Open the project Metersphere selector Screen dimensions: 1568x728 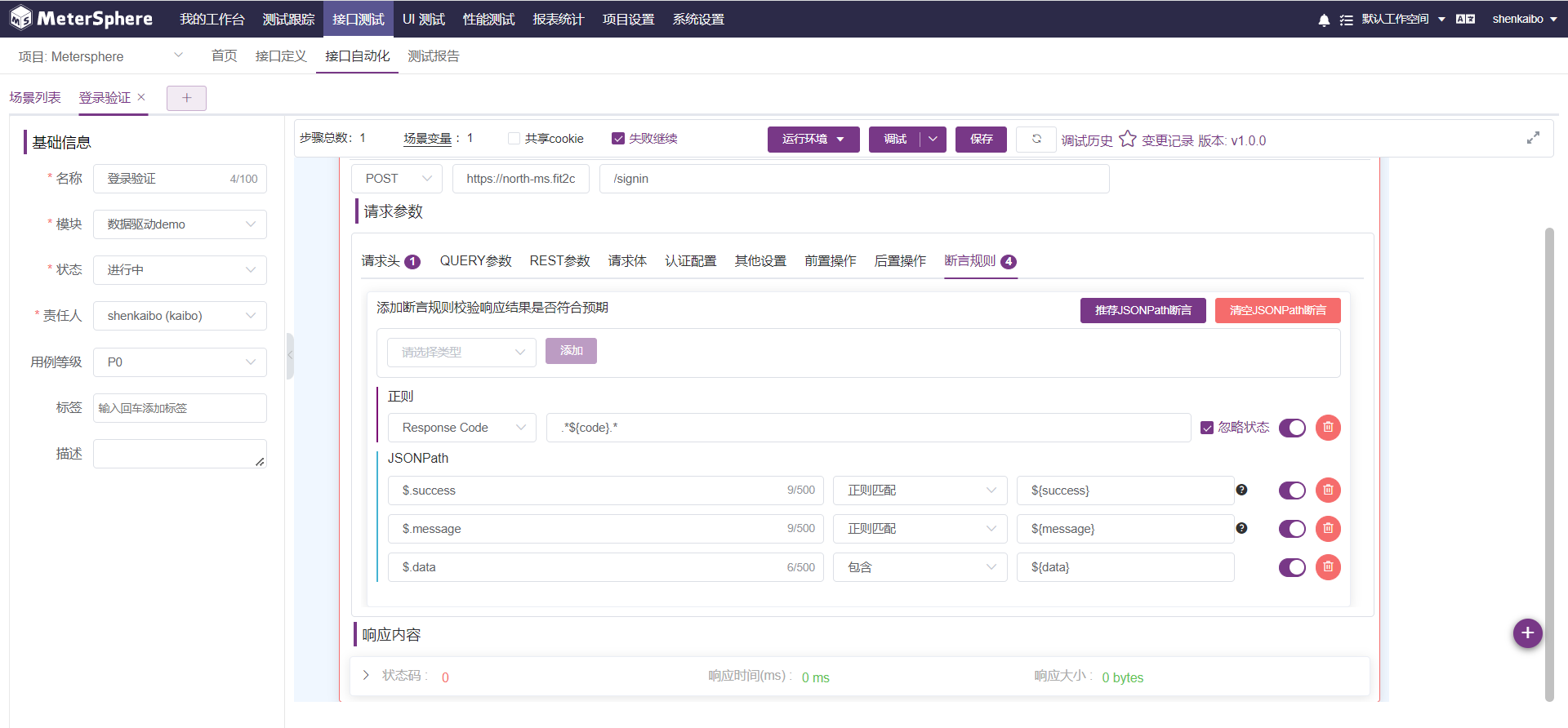(100, 56)
